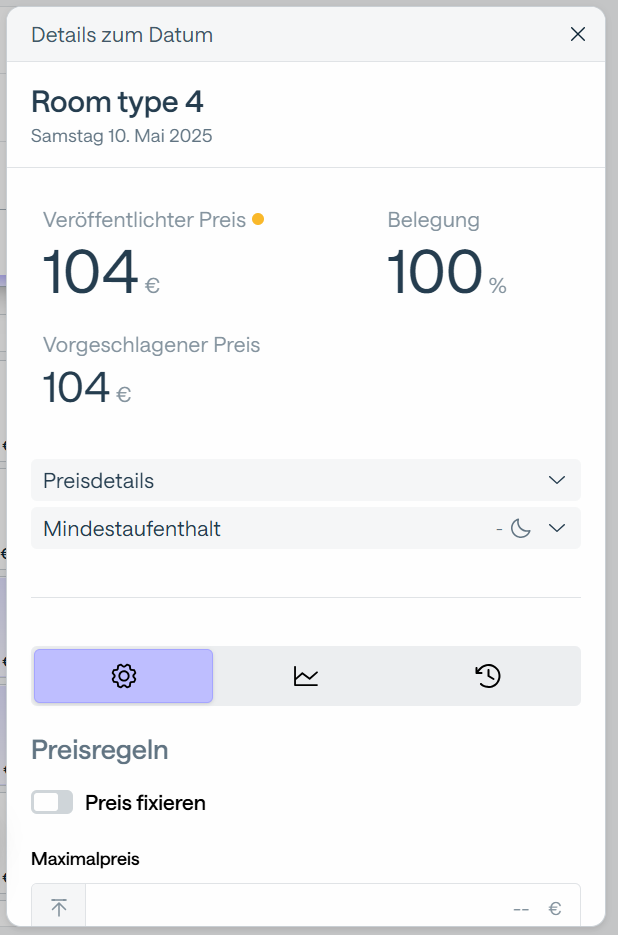Expand Preisdetails with its chevron arrow
The height and width of the screenshot is (935, 618).
557,480
